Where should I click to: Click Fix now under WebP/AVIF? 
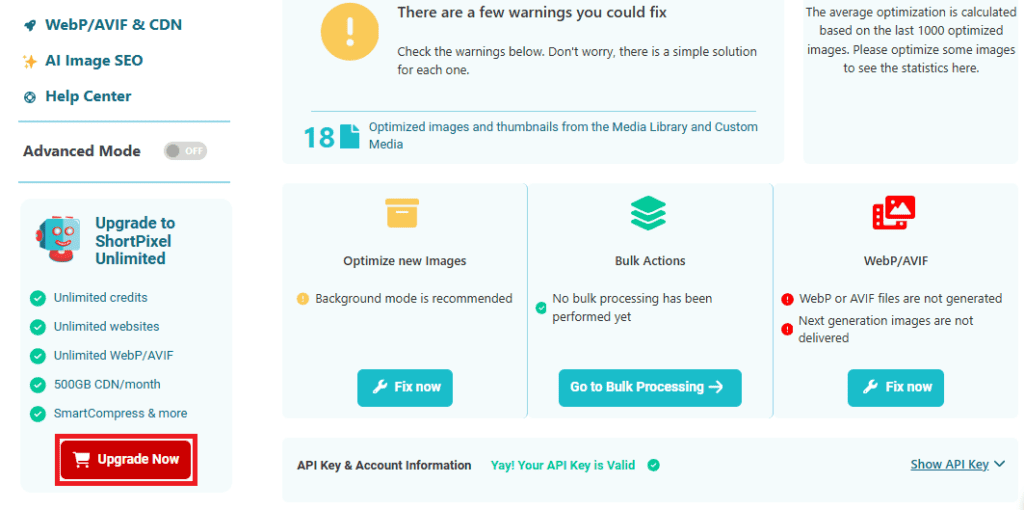coord(896,387)
